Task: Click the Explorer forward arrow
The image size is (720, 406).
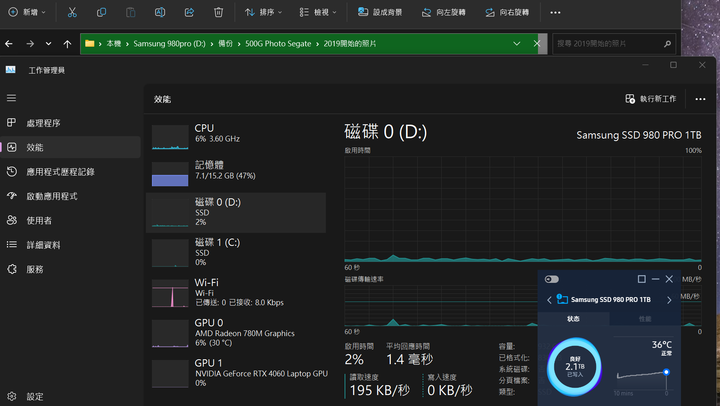Action: 30,44
